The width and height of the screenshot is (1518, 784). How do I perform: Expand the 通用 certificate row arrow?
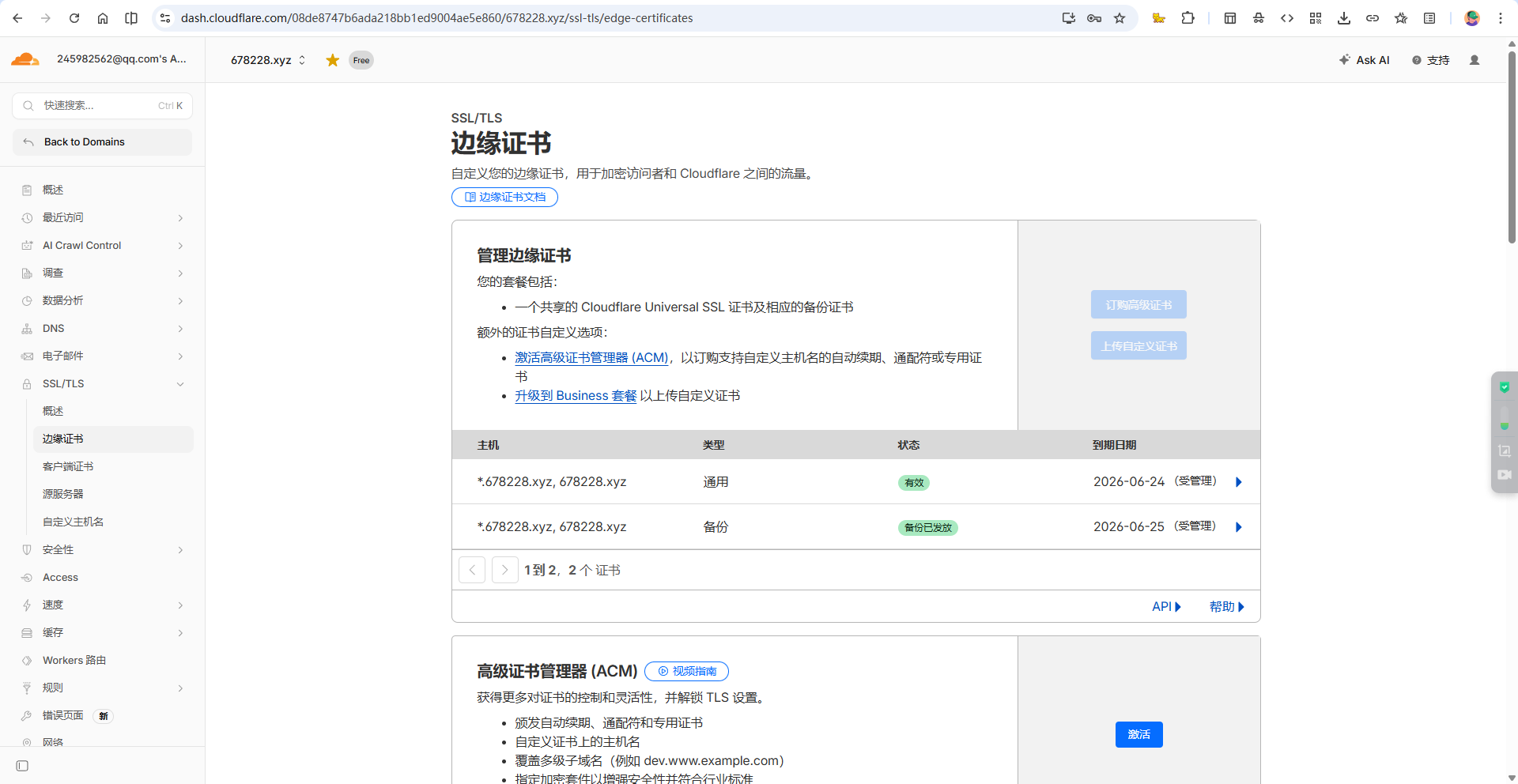[x=1239, y=482]
